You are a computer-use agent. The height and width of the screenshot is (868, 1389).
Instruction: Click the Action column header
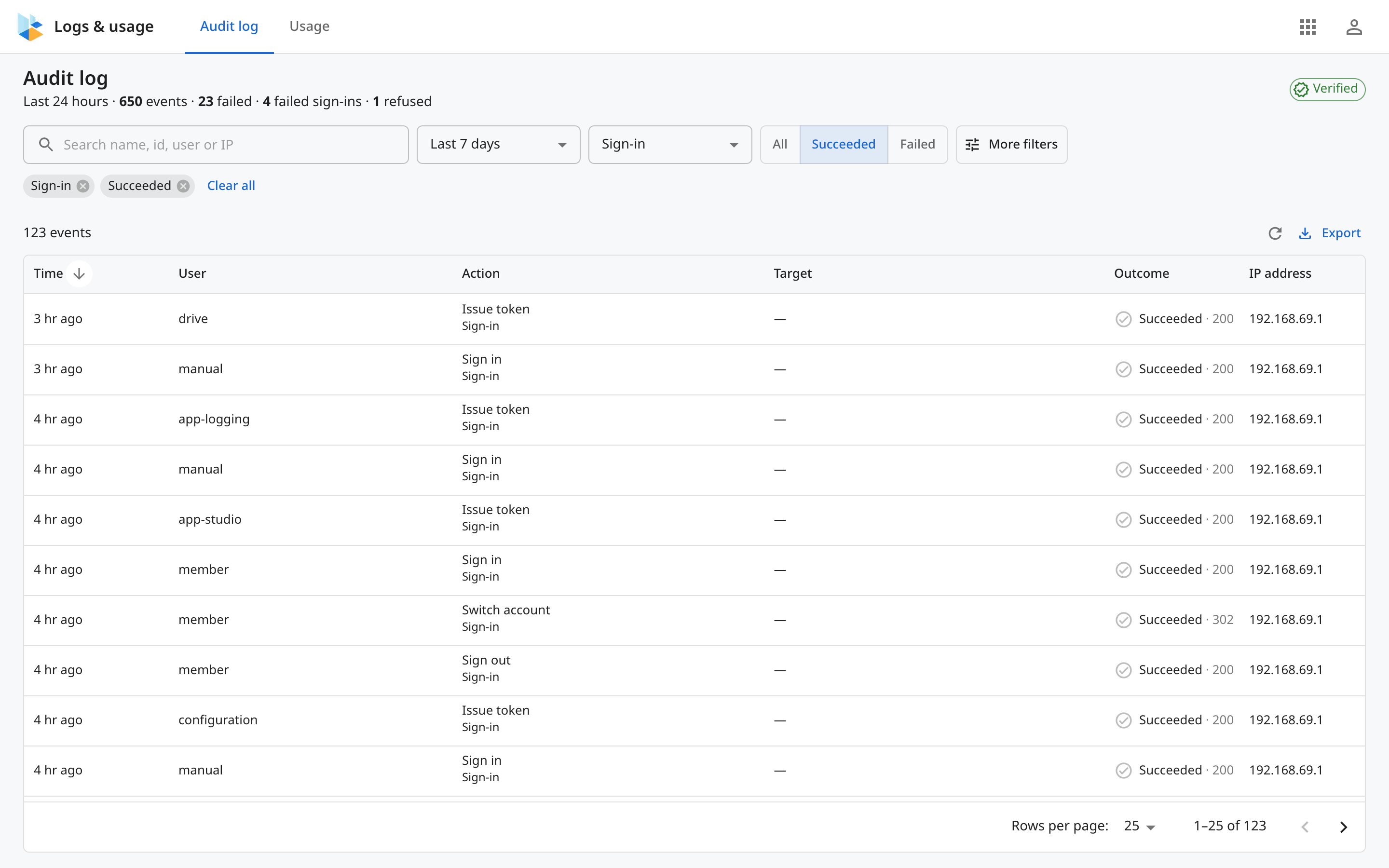click(480, 274)
